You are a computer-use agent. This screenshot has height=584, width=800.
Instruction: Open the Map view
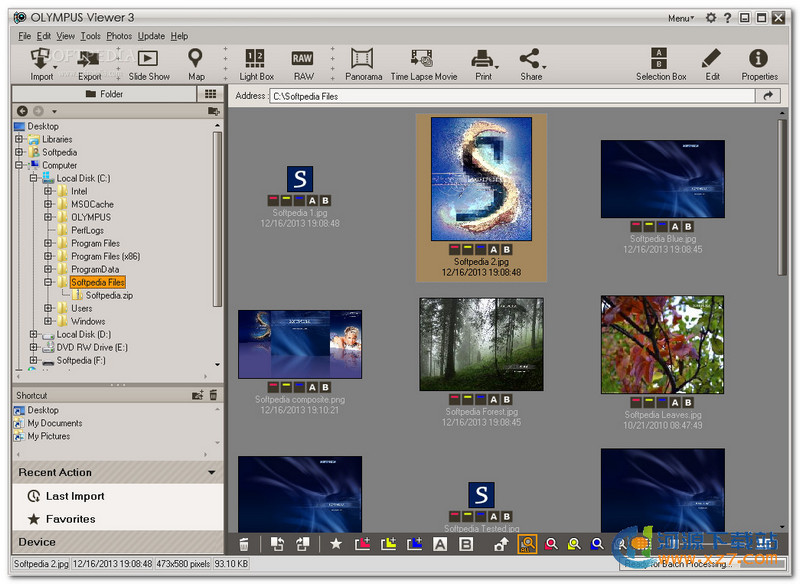click(x=196, y=63)
